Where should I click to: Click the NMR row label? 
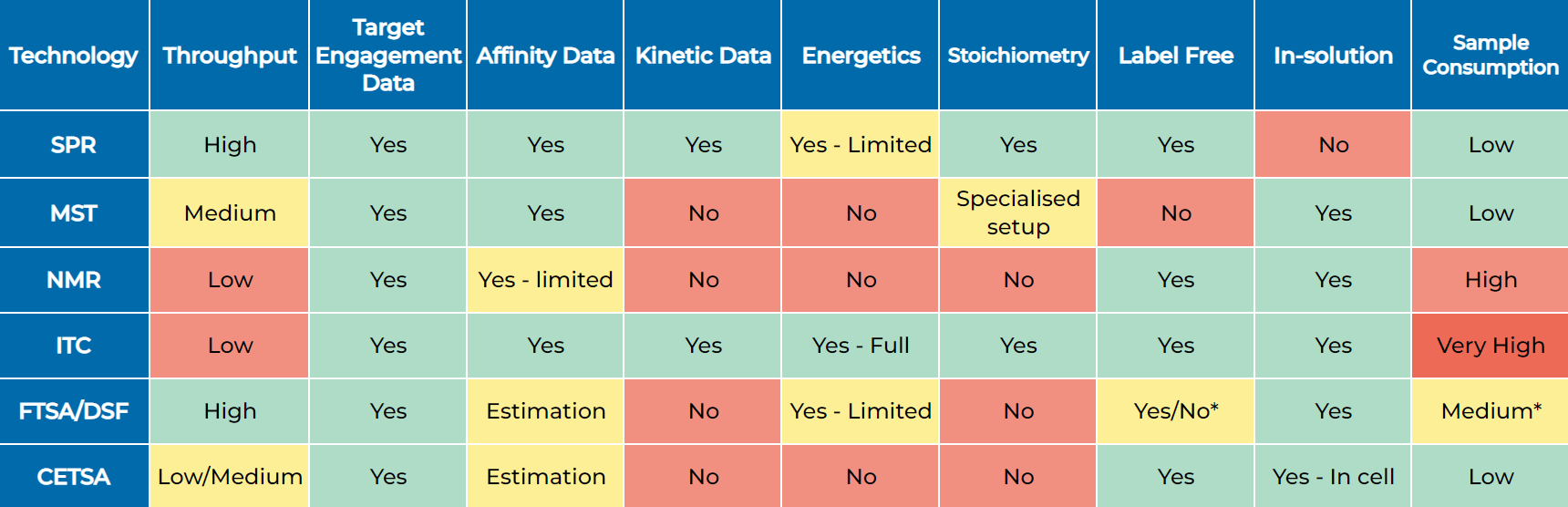point(74,280)
